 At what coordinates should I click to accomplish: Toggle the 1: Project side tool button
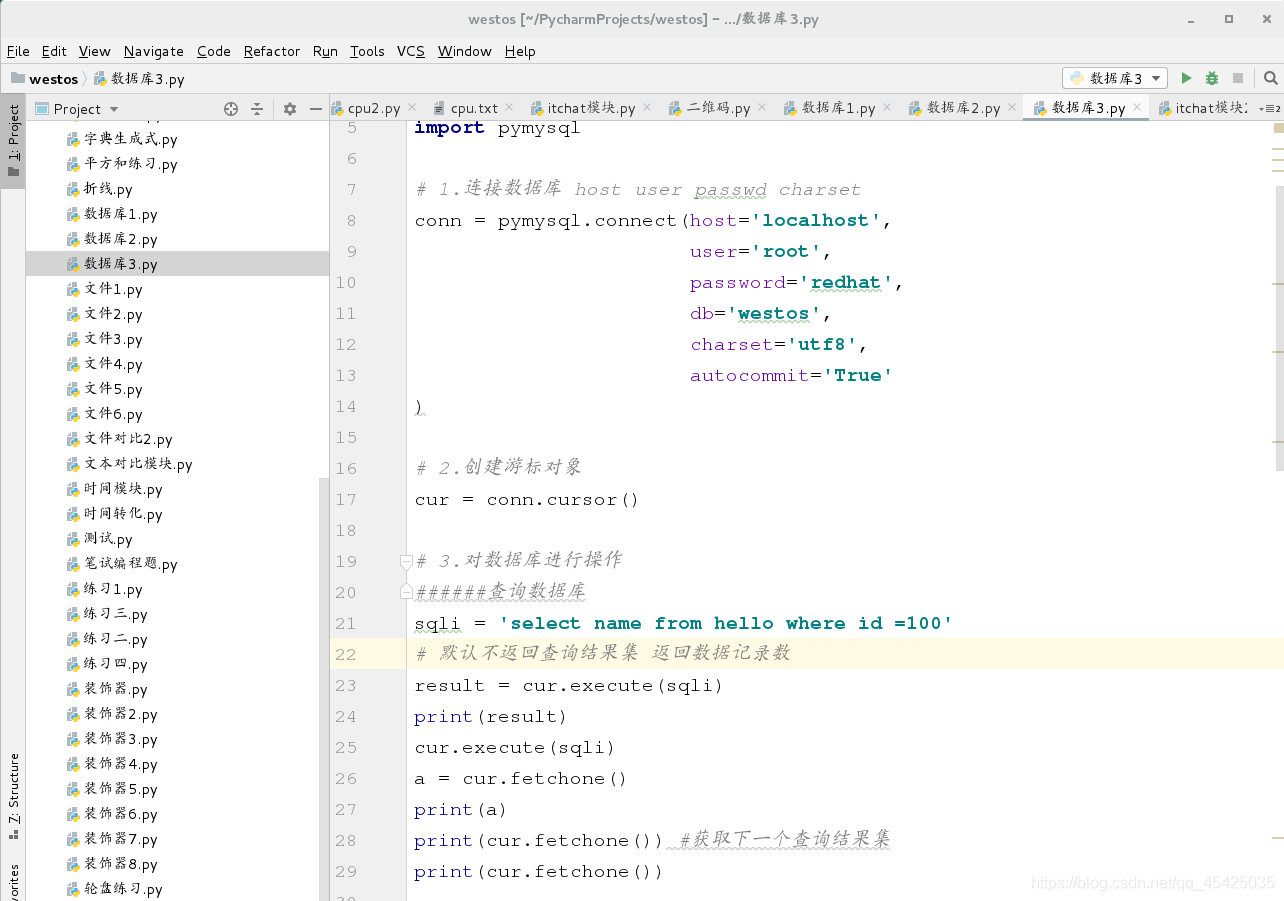coord(13,141)
